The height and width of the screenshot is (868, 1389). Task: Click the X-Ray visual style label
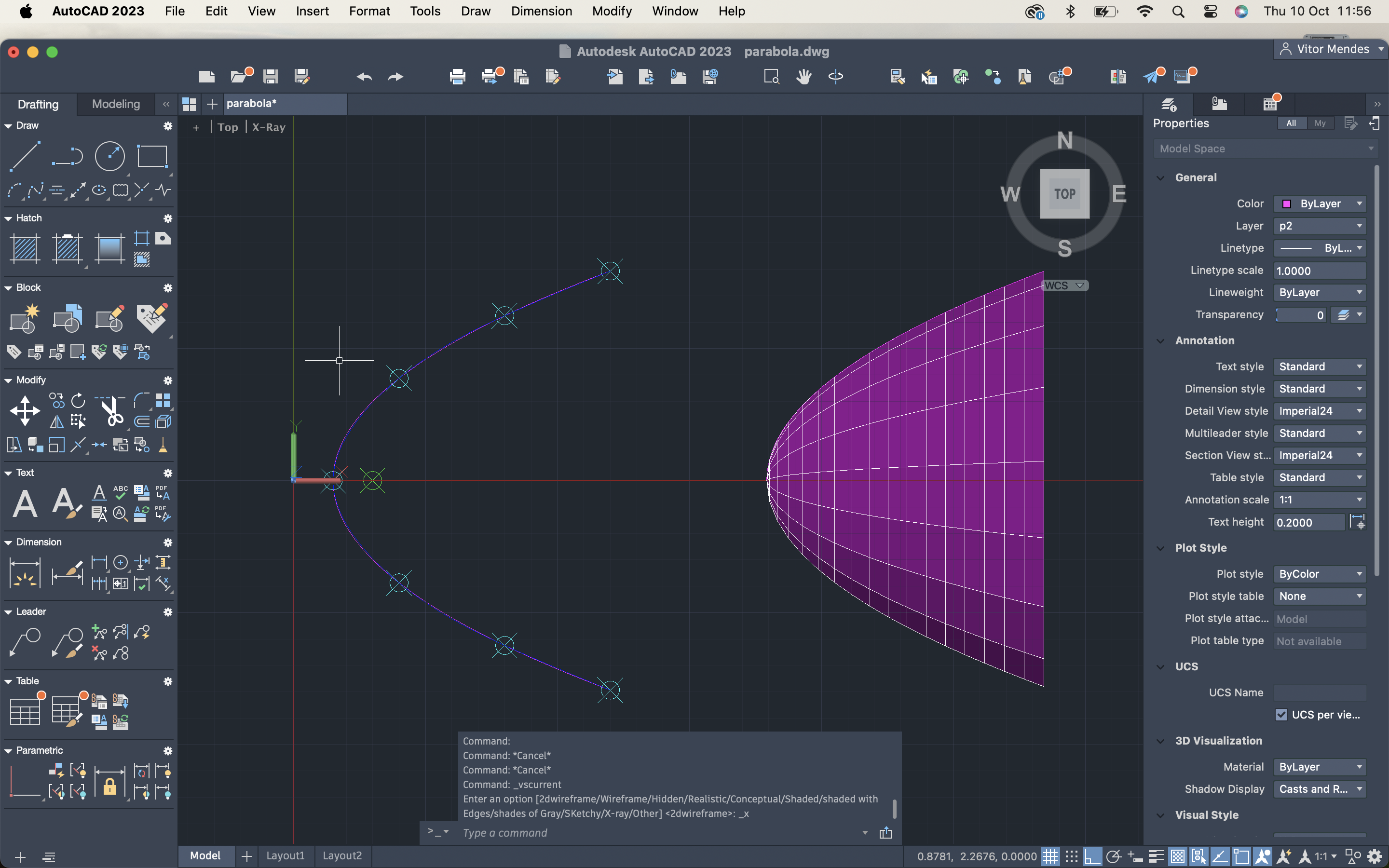click(x=269, y=127)
